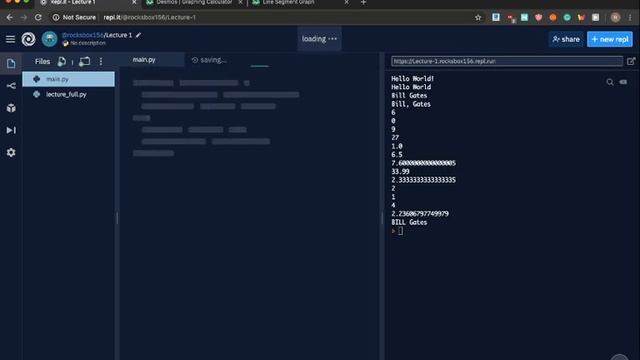The height and width of the screenshot is (360, 640).
Task: Open Files panel three-dot options menu
Action: 101,62
